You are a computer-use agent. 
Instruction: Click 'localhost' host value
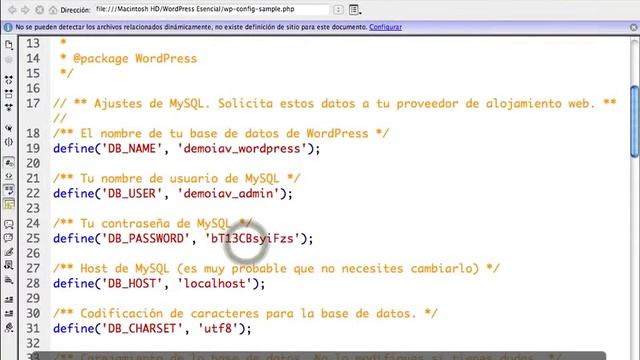(215, 283)
